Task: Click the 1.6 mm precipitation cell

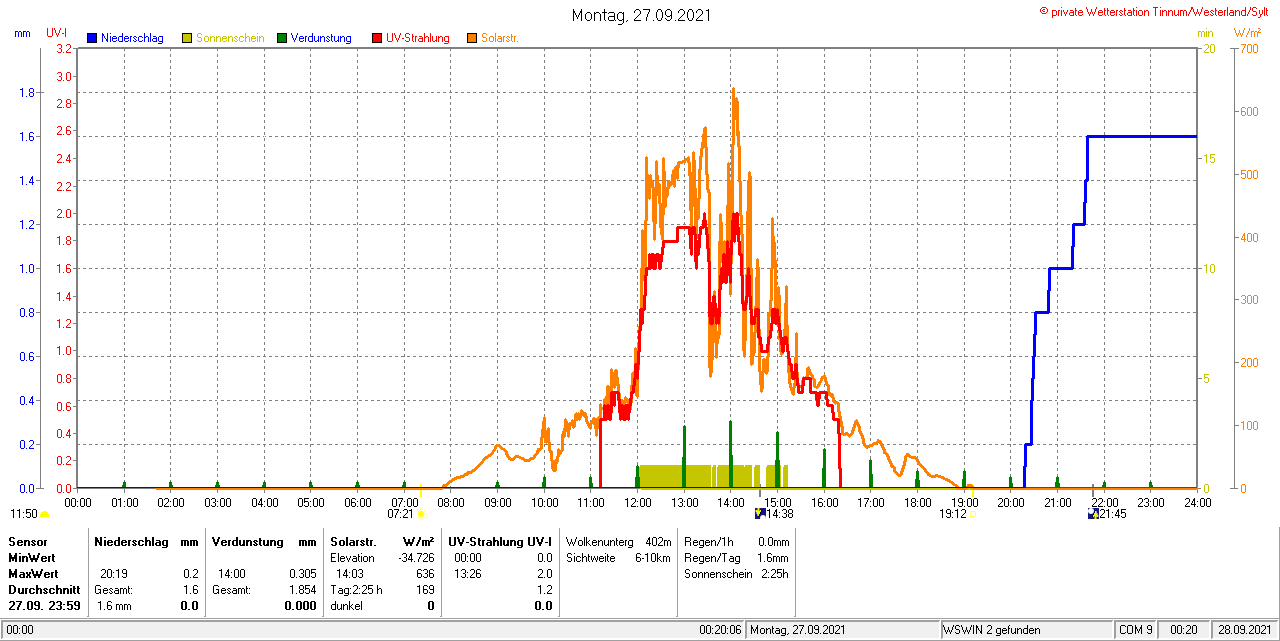Action: pos(115,605)
